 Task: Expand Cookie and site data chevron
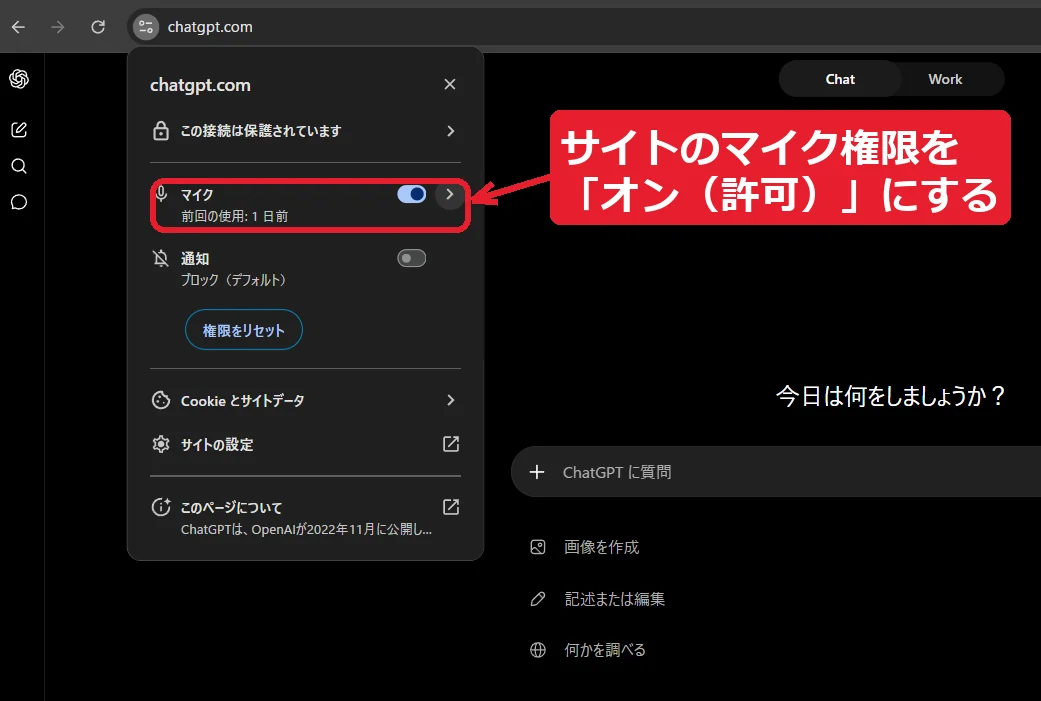coord(451,400)
